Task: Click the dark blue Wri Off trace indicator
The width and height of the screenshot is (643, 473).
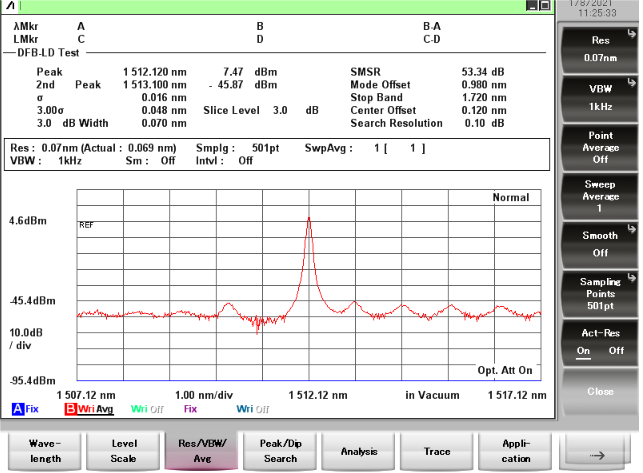Action: pos(253,408)
